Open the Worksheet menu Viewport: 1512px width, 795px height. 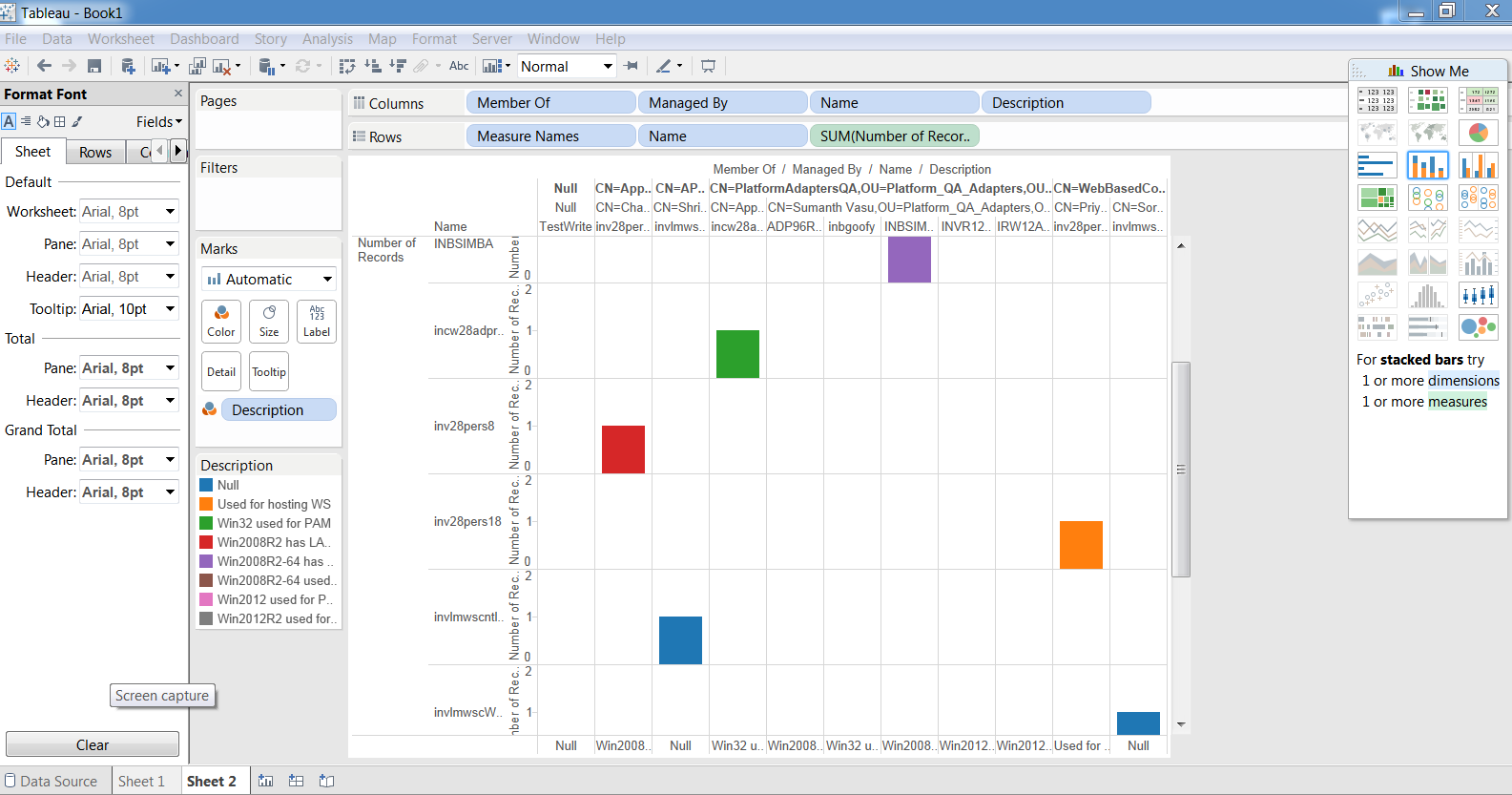coord(121,39)
